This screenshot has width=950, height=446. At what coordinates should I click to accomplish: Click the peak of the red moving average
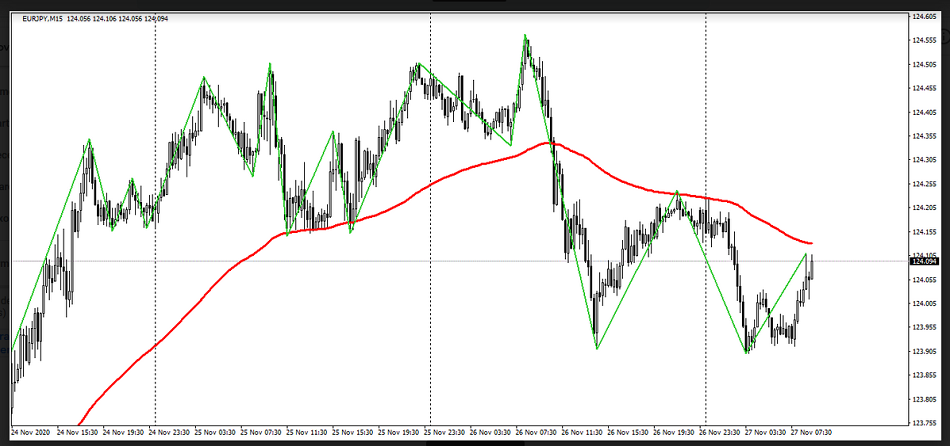(548, 143)
